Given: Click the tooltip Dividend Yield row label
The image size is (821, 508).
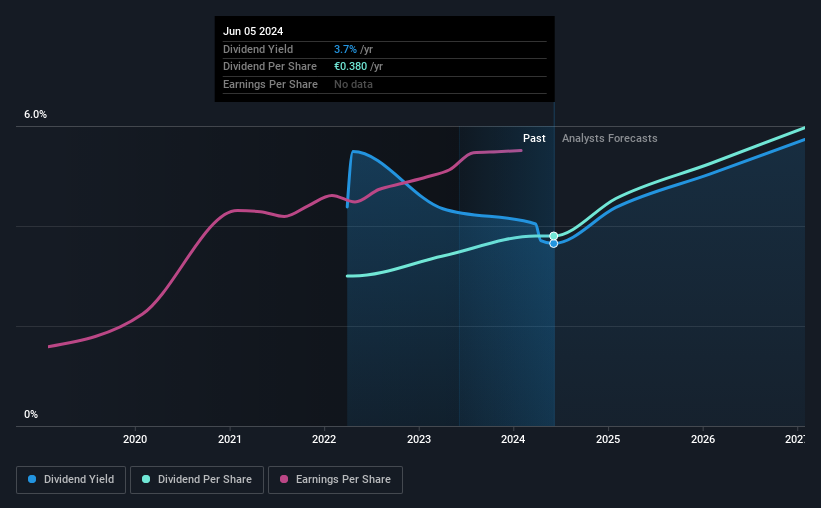Looking at the screenshot, I should pos(258,49).
